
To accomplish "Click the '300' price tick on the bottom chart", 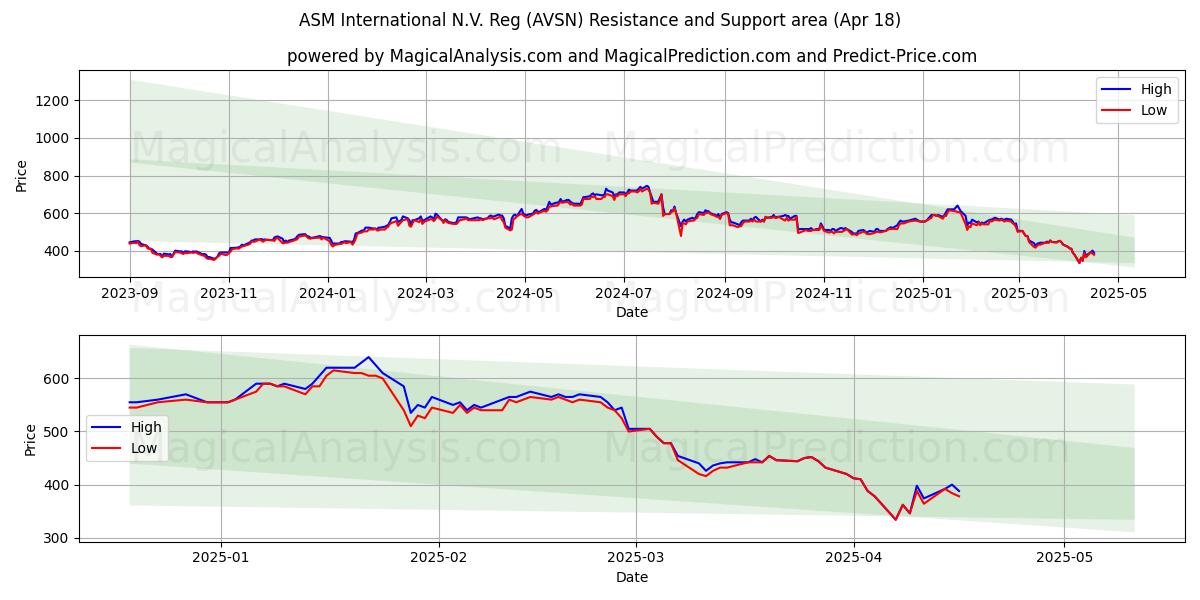I will click(x=58, y=538).
